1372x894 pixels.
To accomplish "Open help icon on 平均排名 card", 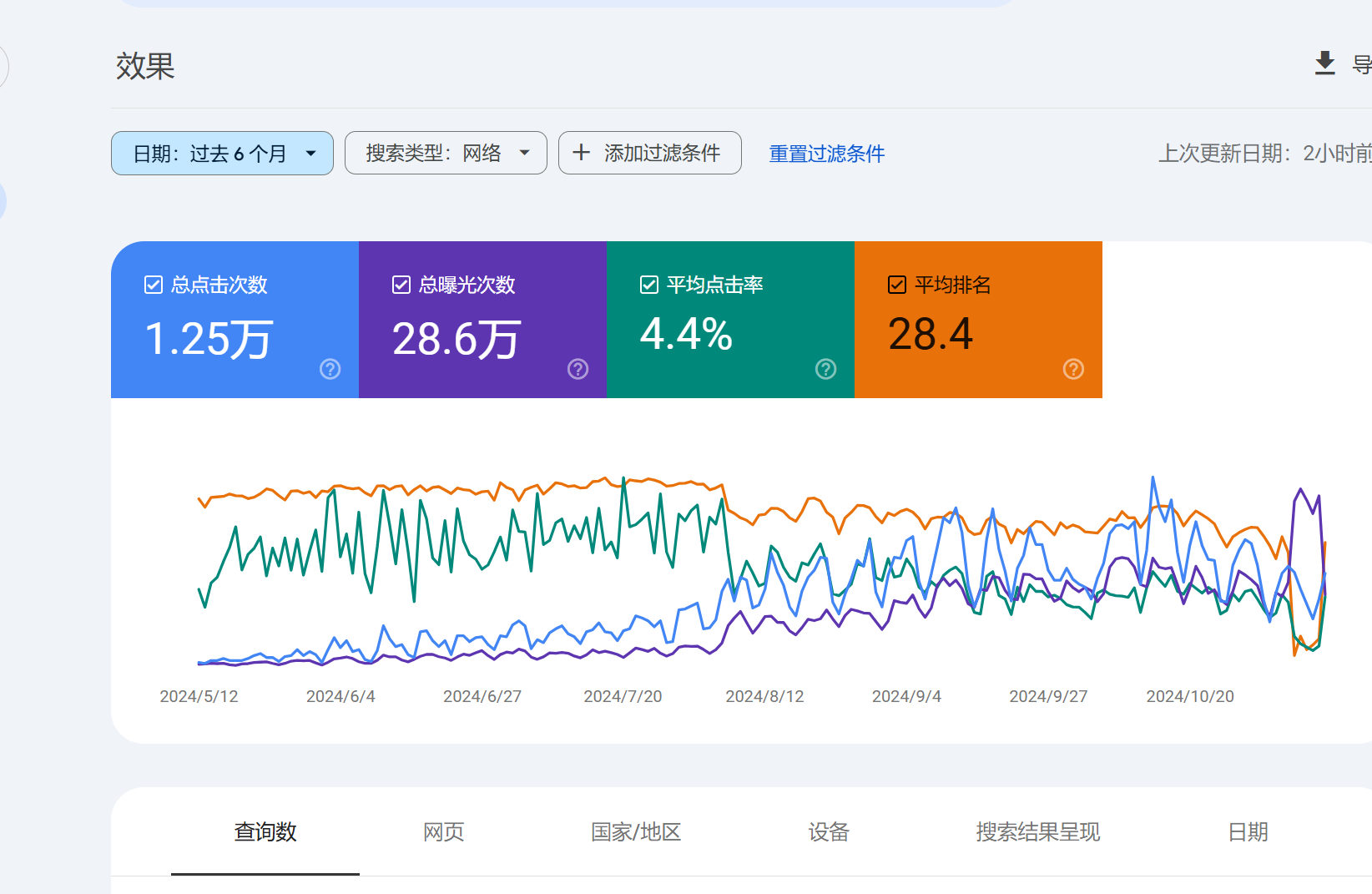I will point(1073,369).
